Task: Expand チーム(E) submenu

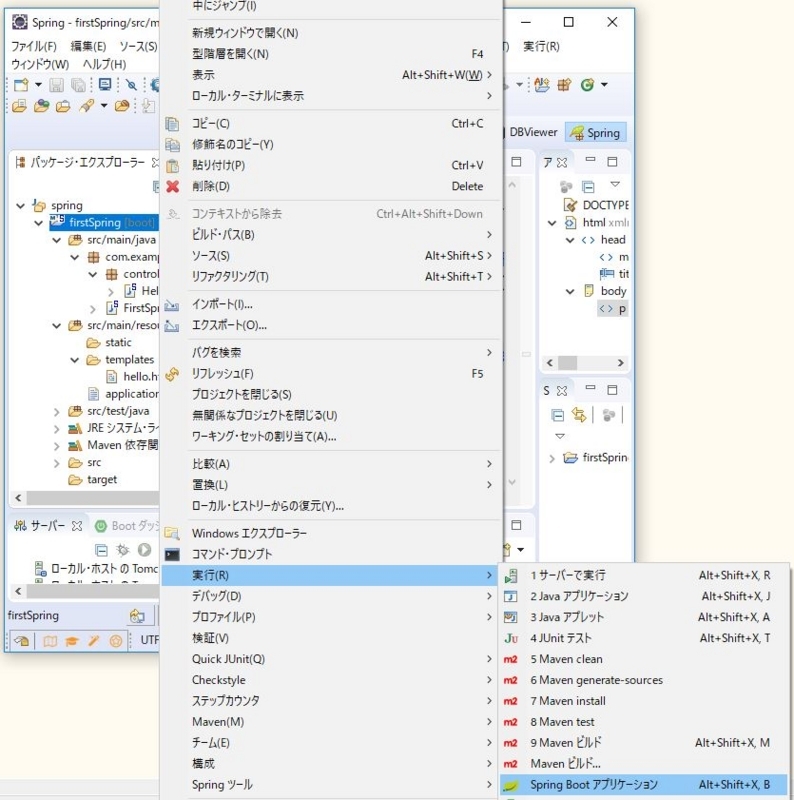Action: tap(331, 742)
